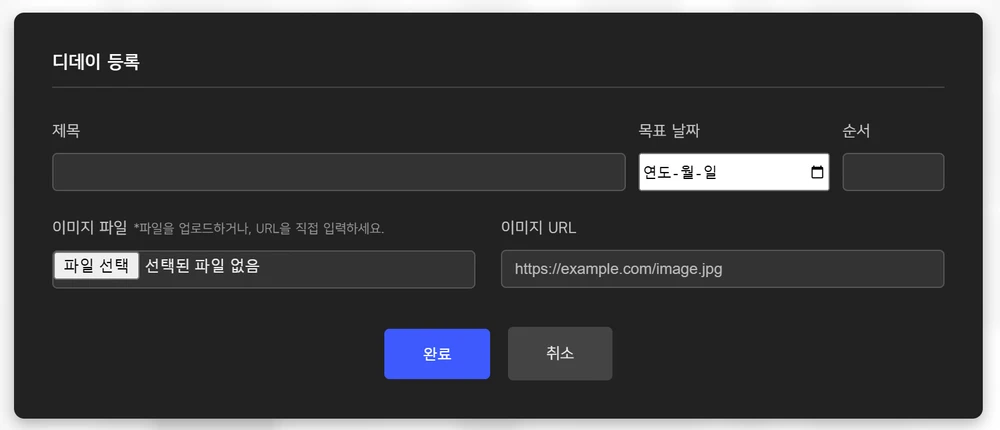Viewport: 1000px width, 430px height.
Task: Focus the 순서 input box
Action: (x=892, y=172)
